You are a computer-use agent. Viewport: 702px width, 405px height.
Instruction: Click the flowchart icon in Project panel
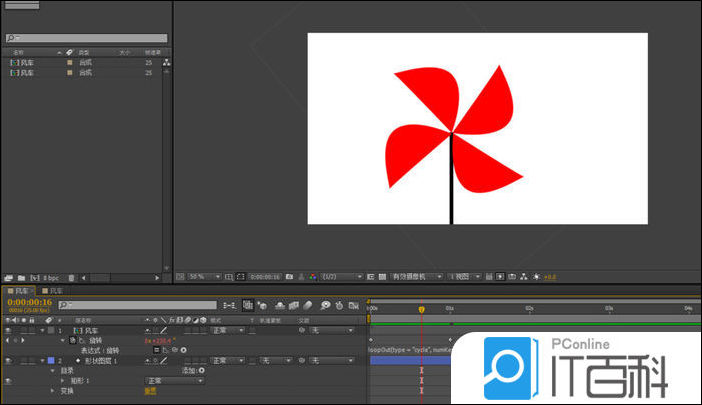[x=166, y=62]
